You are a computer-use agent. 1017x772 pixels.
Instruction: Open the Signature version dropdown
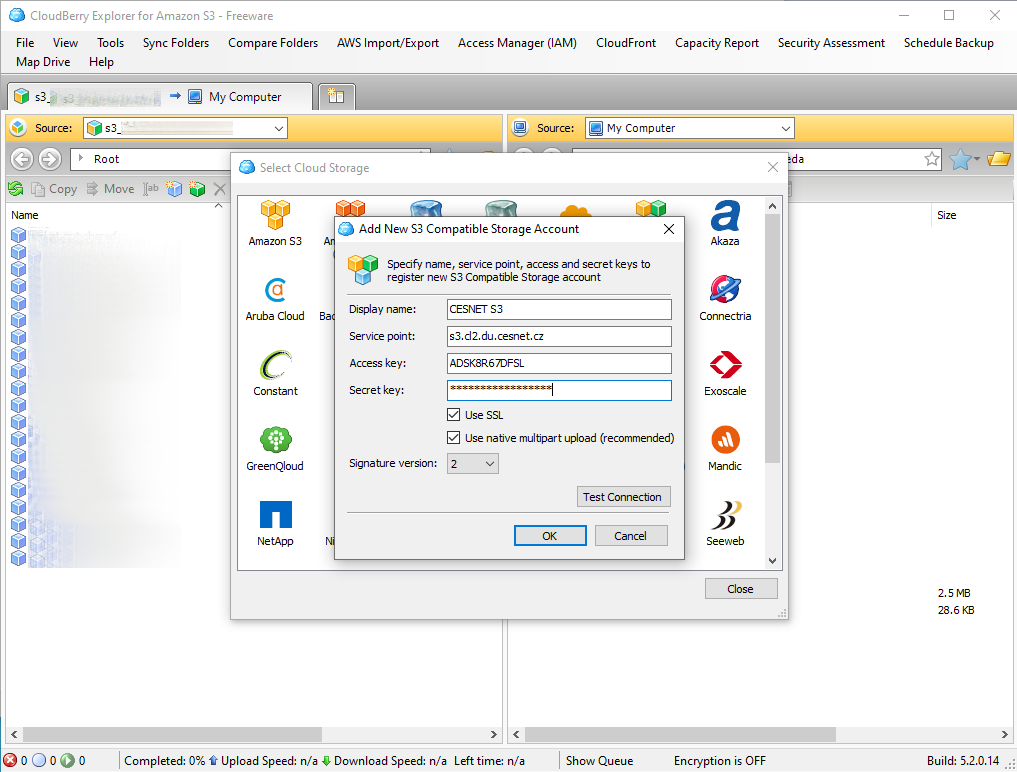473,464
